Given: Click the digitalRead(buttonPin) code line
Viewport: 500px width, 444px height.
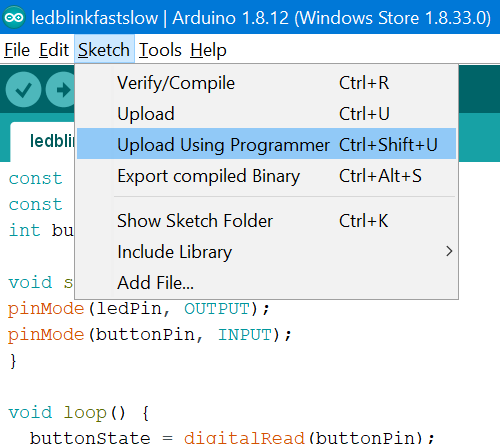Looking at the screenshot, I should (x=232, y=437).
